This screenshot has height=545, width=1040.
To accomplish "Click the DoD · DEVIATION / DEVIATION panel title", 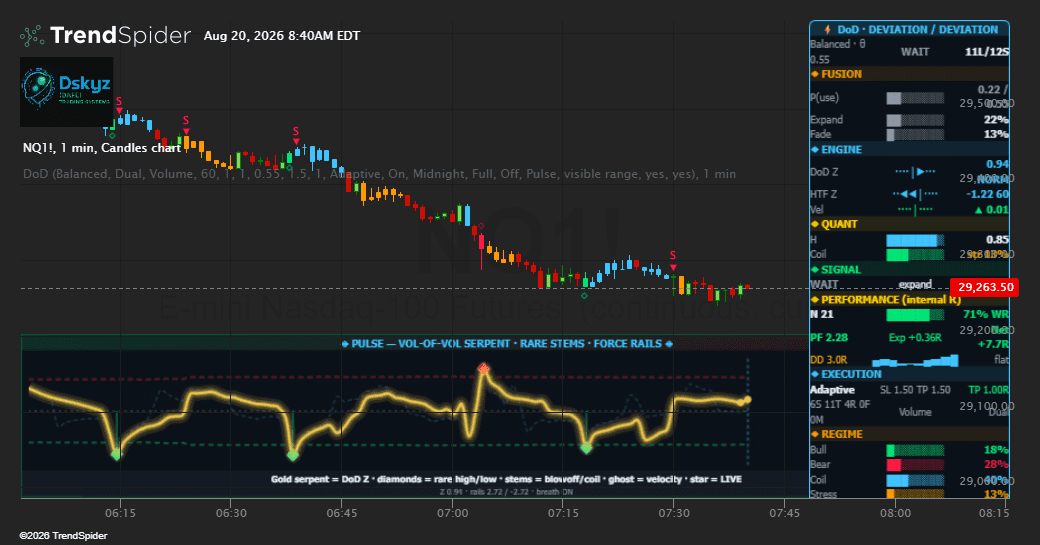I will (917, 30).
